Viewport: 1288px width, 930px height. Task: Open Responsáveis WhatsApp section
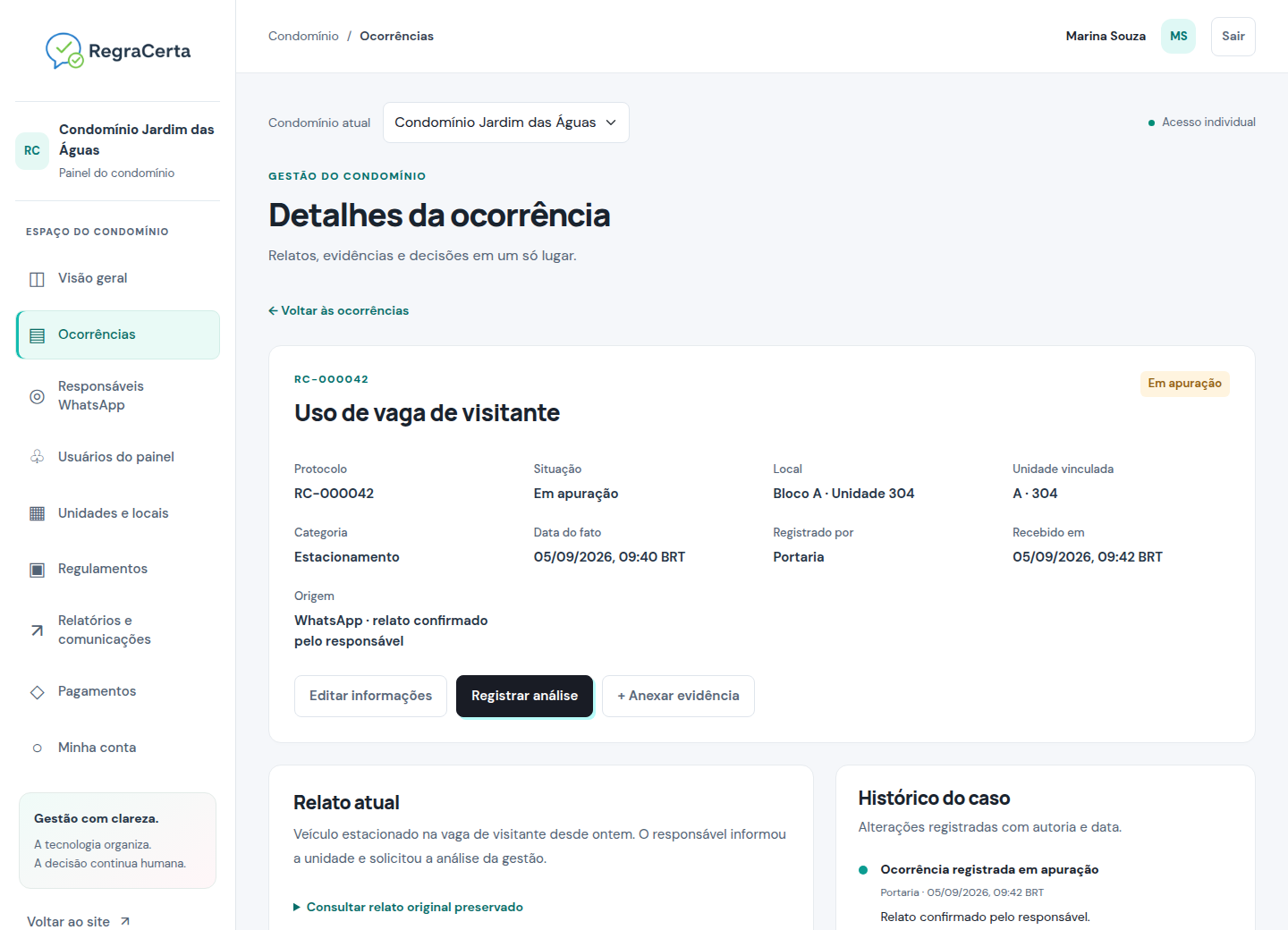click(x=118, y=395)
